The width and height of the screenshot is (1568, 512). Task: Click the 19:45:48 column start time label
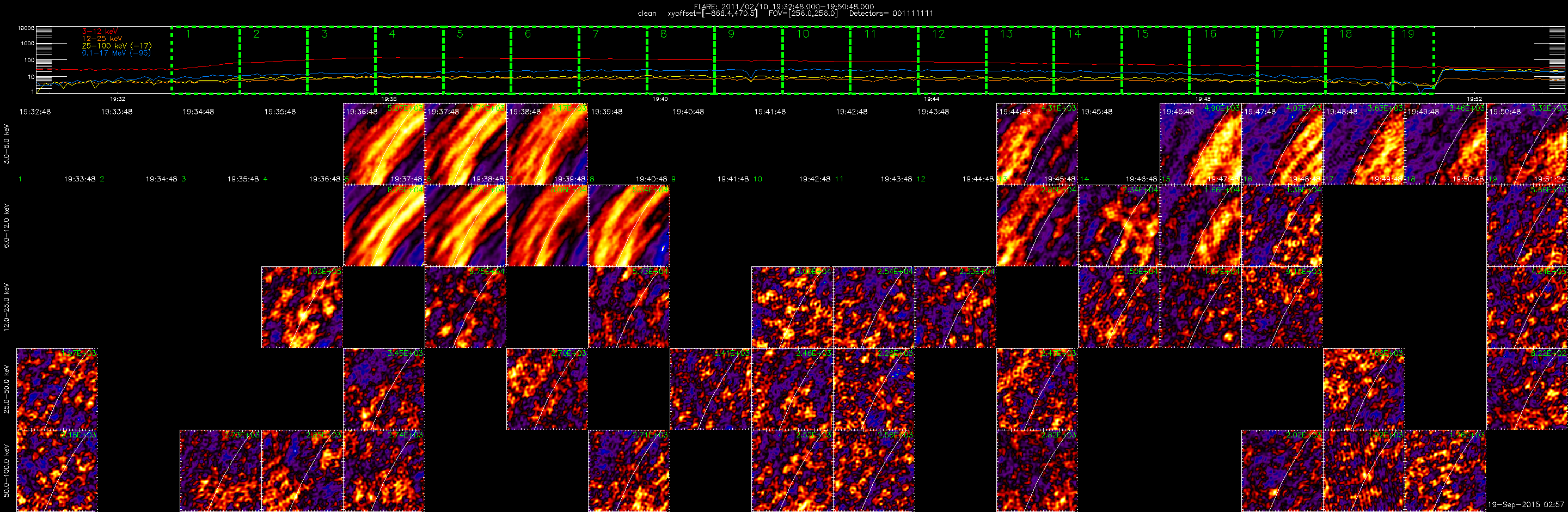pos(1097,112)
